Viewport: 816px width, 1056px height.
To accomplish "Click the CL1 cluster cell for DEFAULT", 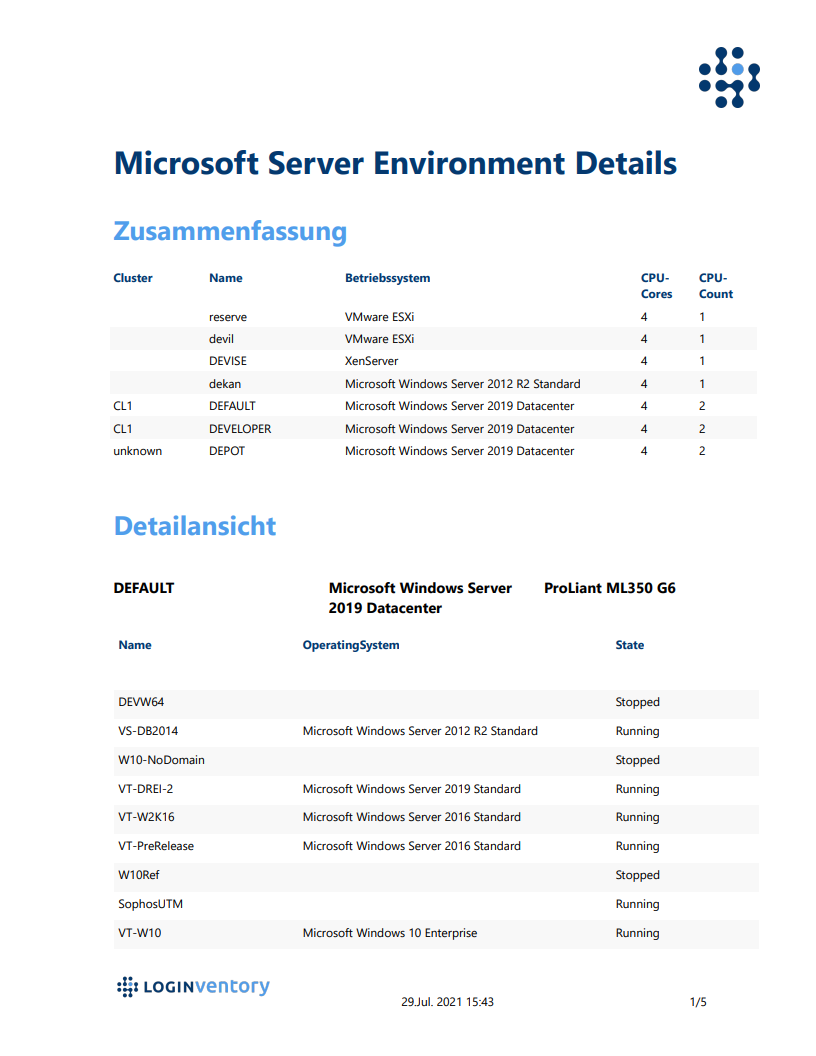I will (x=123, y=406).
